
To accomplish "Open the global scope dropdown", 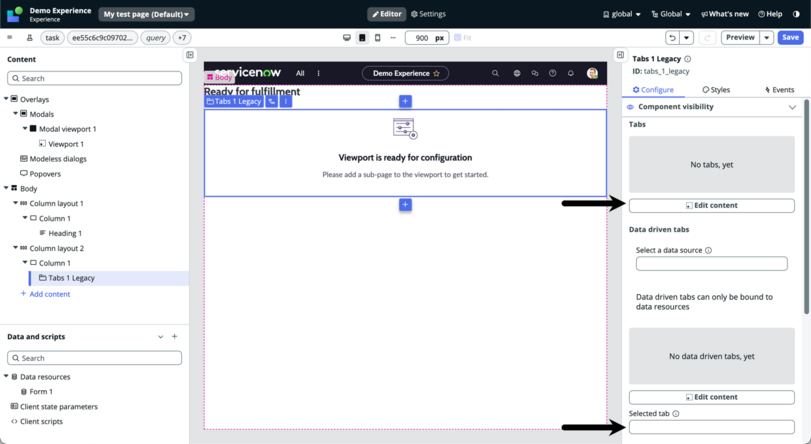I will pyautogui.click(x=622, y=14).
